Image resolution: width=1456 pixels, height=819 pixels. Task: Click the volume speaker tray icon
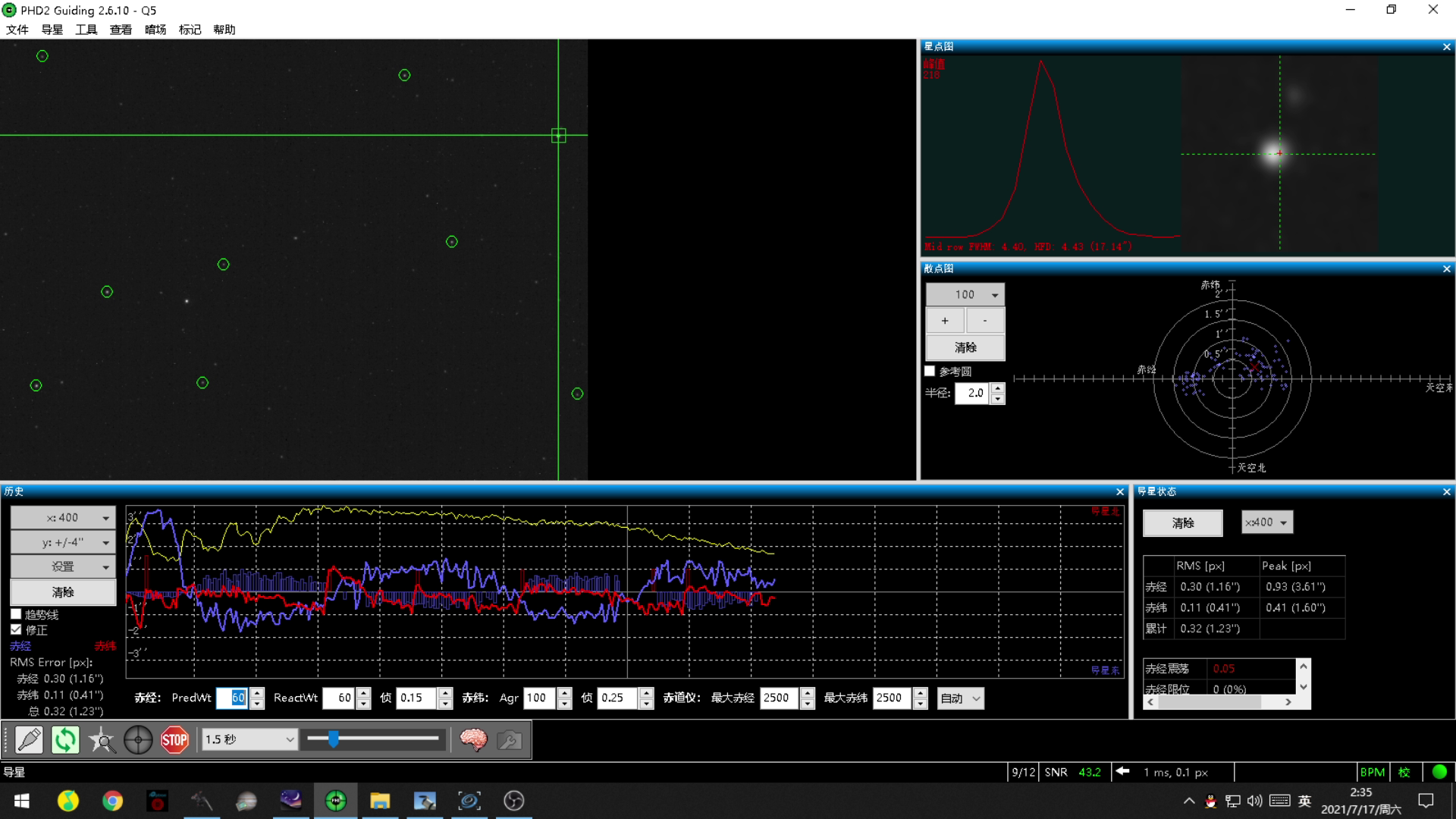click(1254, 801)
